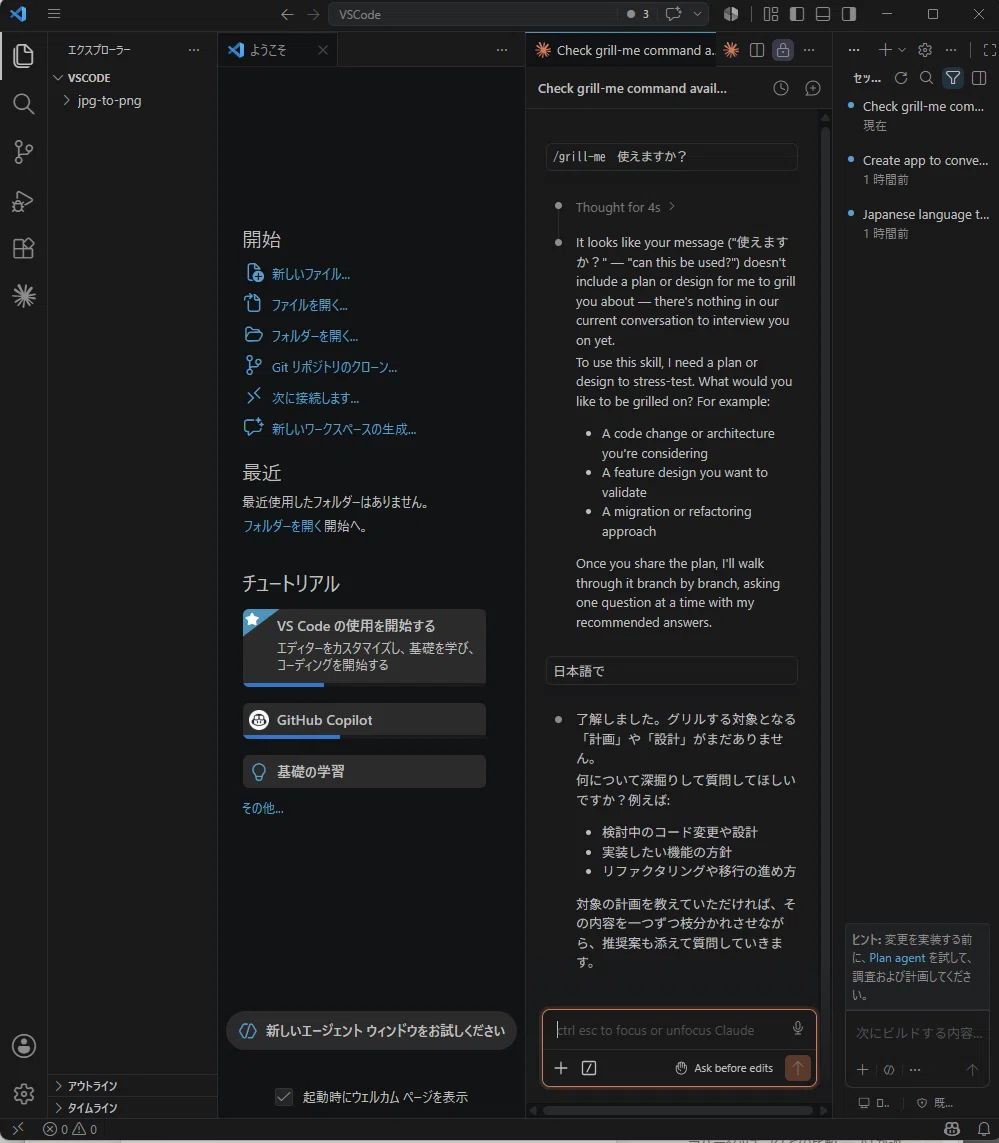Show session history clock icon in Claude panel
999x1143 pixels.
(x=781, y=88)
